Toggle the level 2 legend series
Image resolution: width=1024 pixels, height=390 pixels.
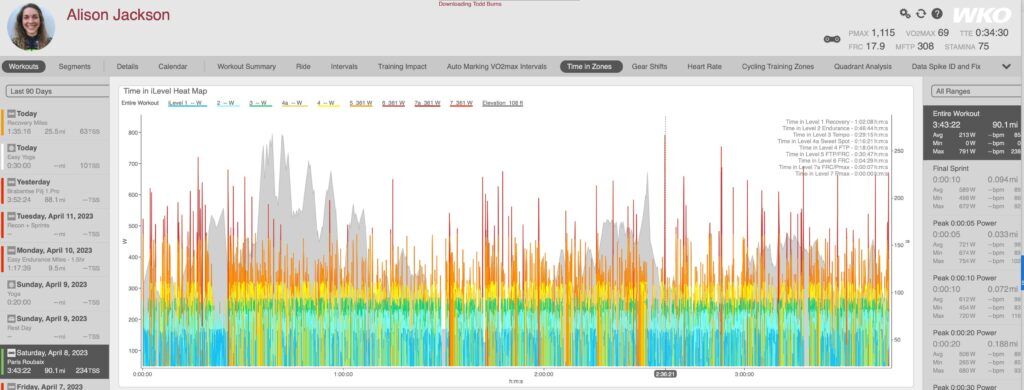tap(227, 104)
